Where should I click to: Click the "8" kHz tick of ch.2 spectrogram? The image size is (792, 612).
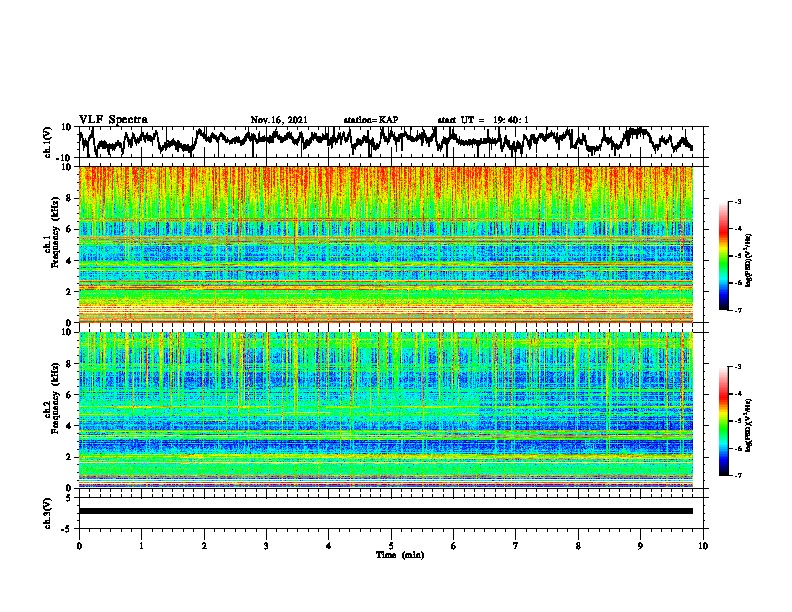tap(70, 364)
